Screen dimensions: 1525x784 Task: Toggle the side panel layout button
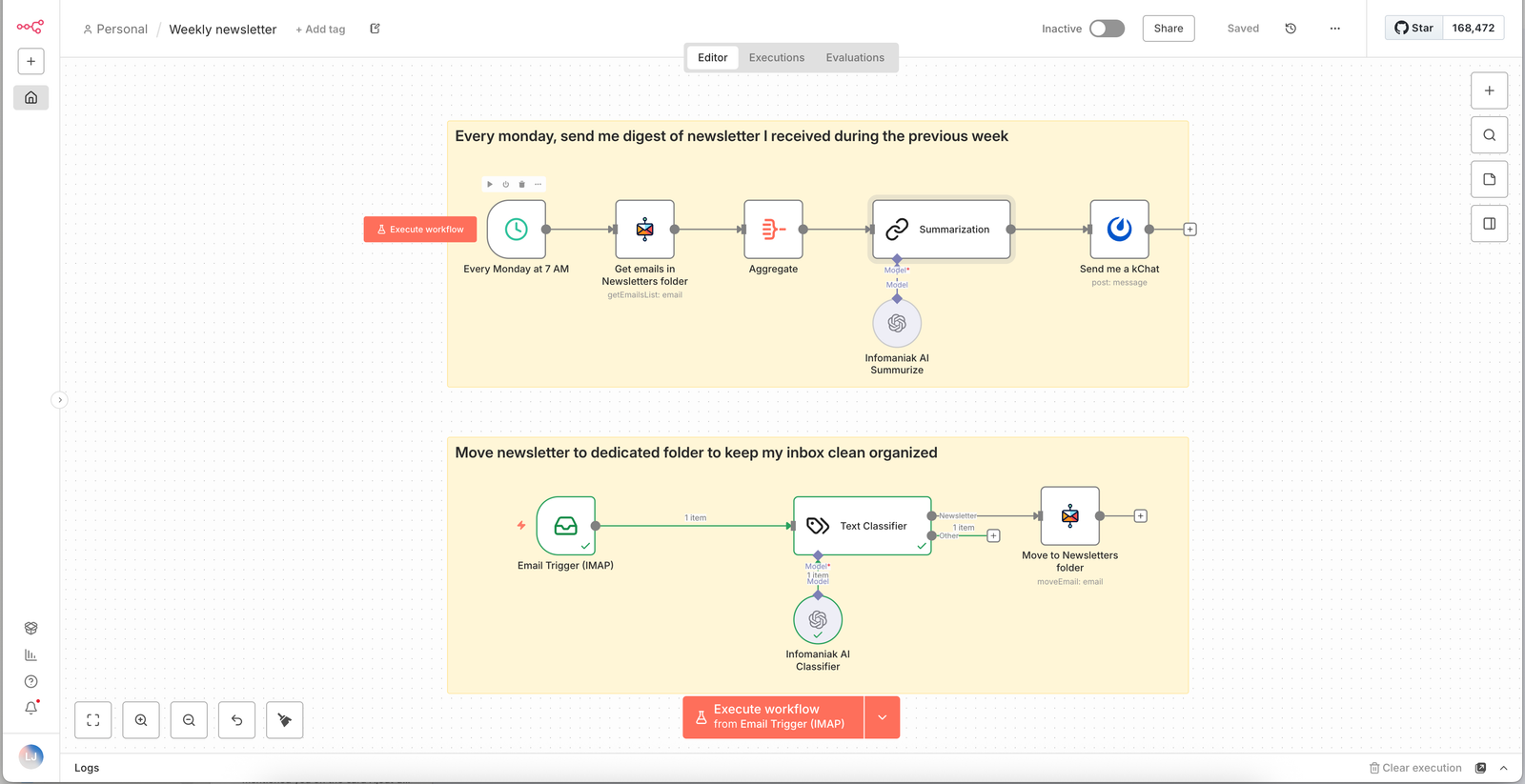click(1489, 224)
